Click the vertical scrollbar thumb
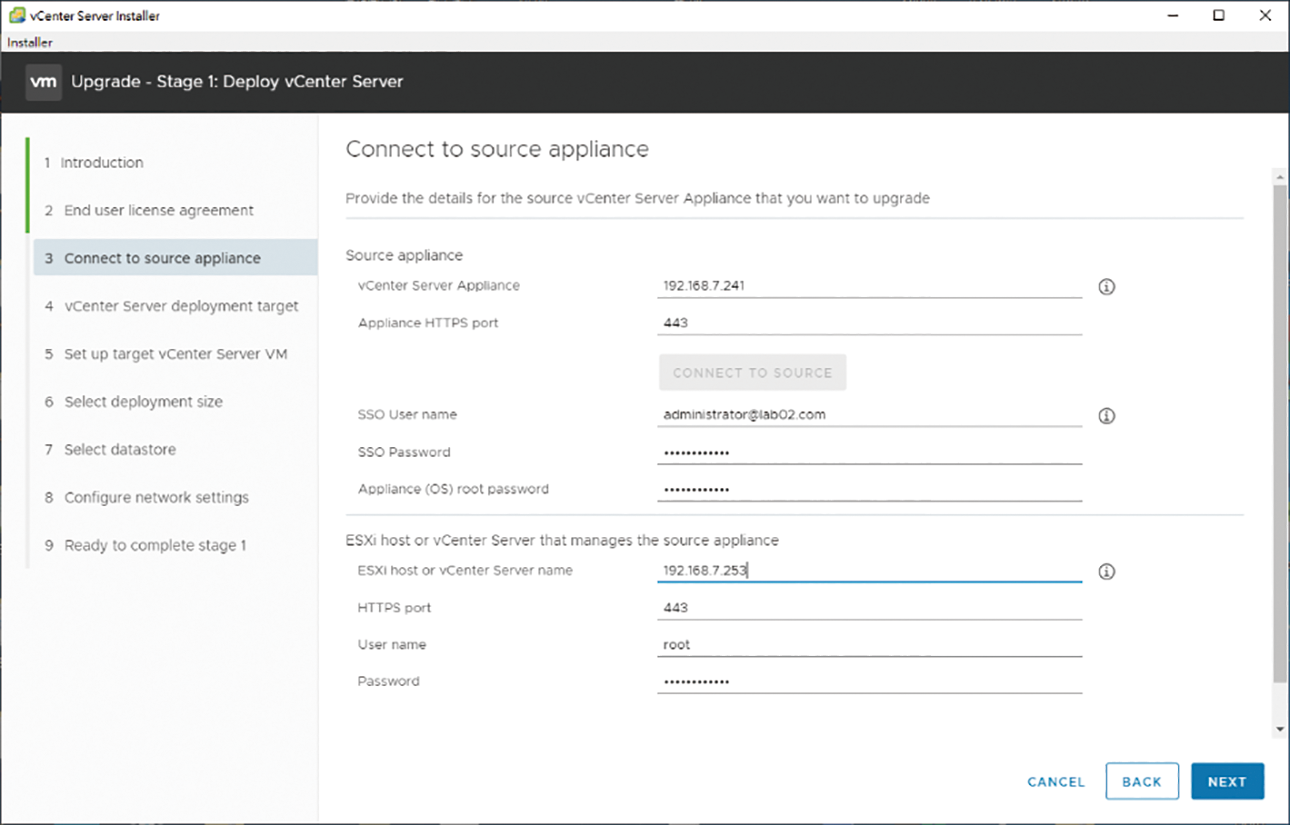 pos(1280,434)
